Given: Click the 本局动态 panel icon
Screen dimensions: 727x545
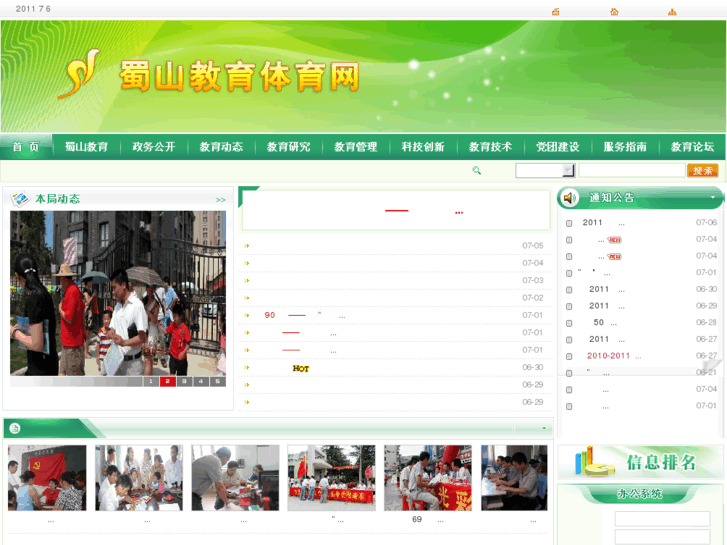Looking at the screenshot, I should pos(20,199).
